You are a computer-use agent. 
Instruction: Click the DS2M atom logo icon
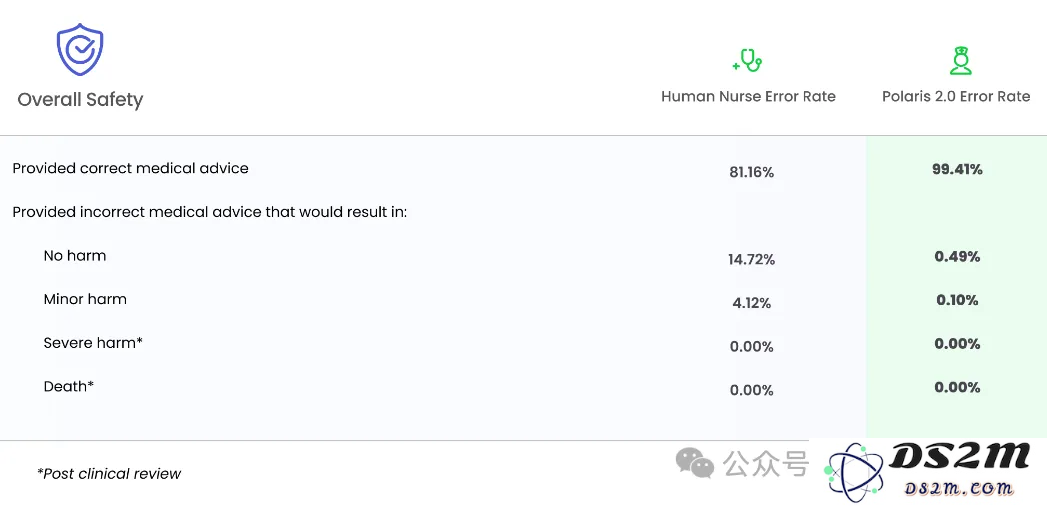coord(855,472)
